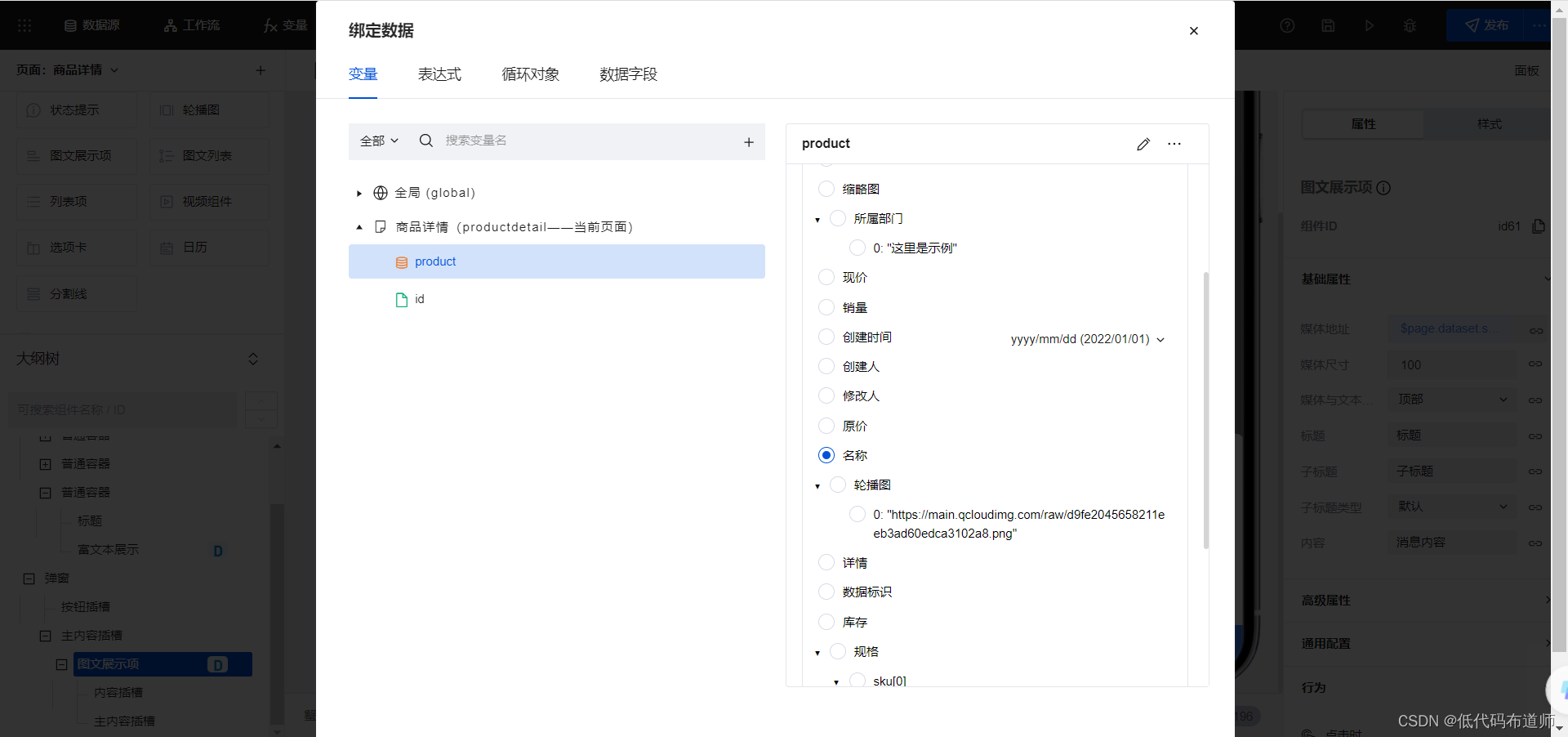This screenshot has height=737, width=1568.
Task: Open the yyyy/mm/dd date format dropdown
Action: [1088, 339]
